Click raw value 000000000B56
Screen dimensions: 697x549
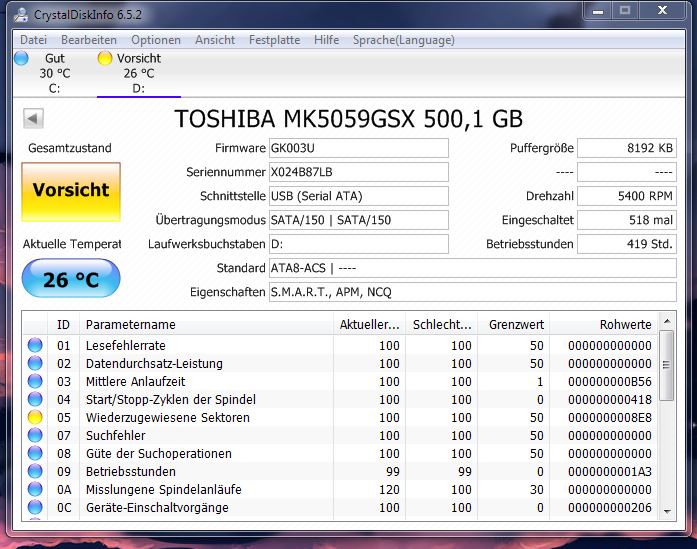[609, 381]
